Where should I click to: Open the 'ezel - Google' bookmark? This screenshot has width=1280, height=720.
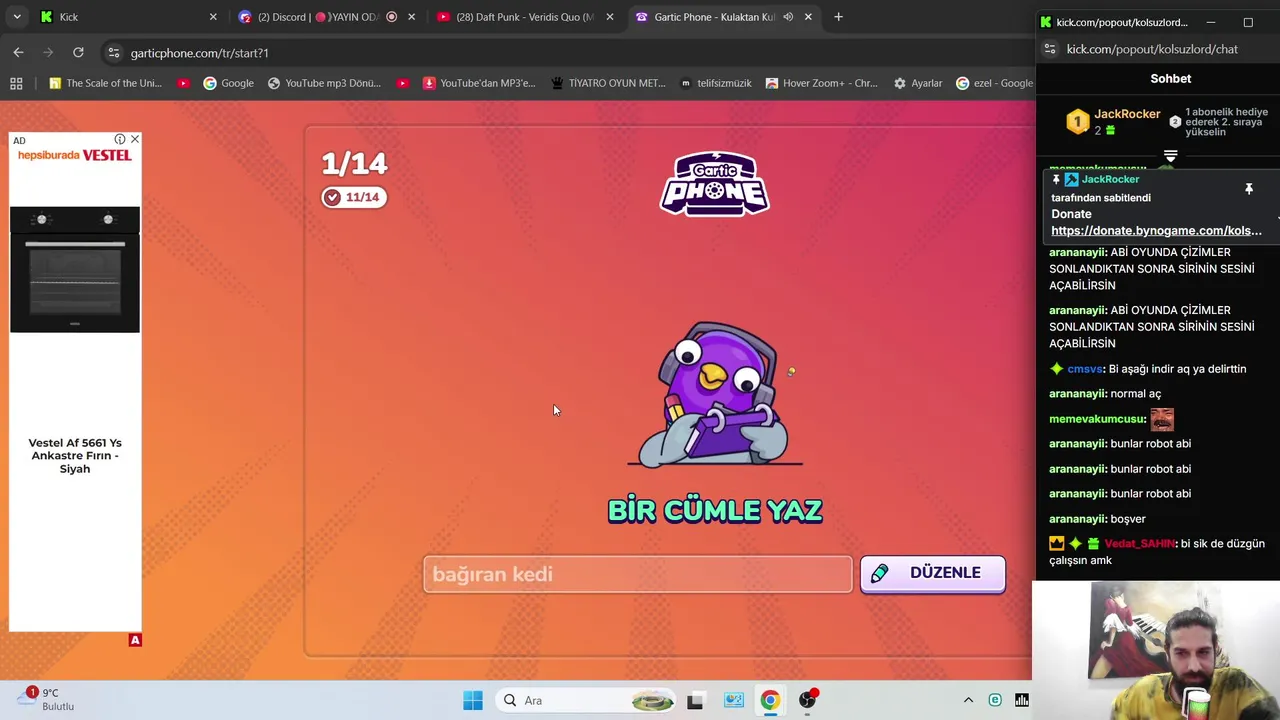[x=994, y=83]
